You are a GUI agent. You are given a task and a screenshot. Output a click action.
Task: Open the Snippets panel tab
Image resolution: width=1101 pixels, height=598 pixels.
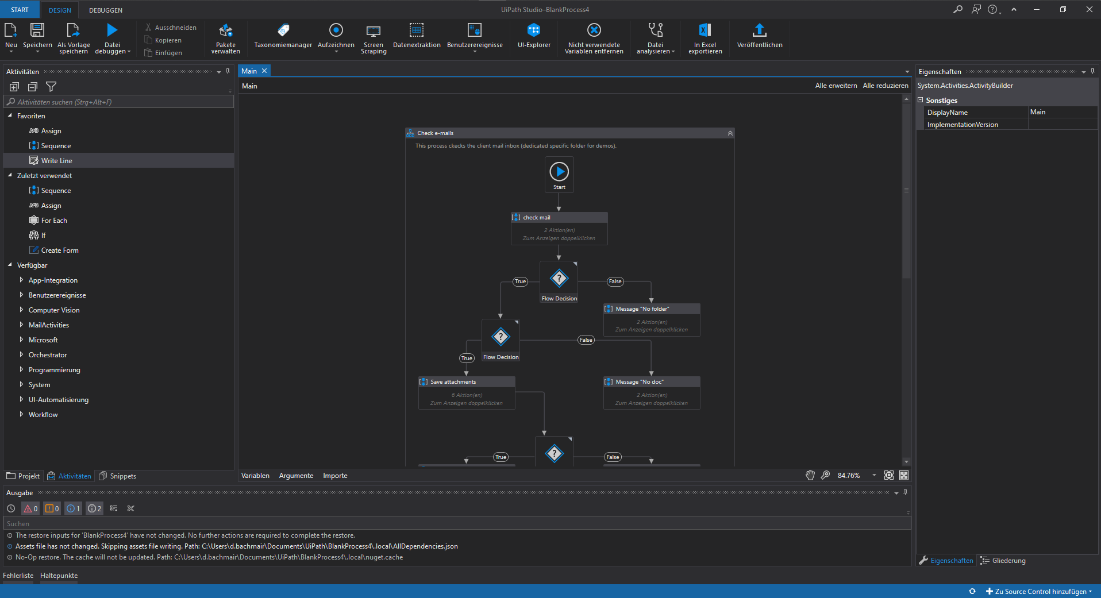coord(118,476)
